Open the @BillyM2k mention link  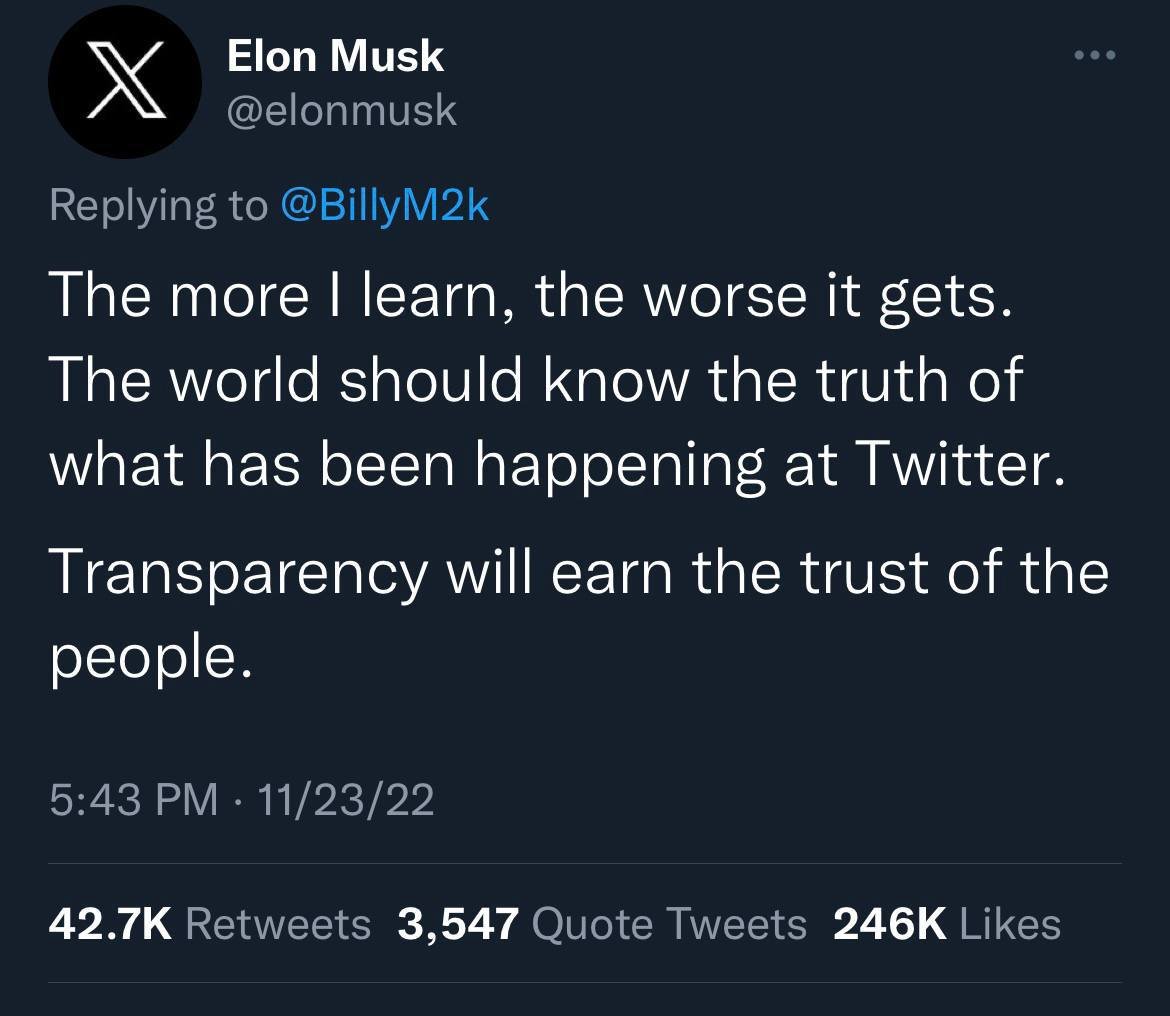pyautogui.click(x=386, y=205)
